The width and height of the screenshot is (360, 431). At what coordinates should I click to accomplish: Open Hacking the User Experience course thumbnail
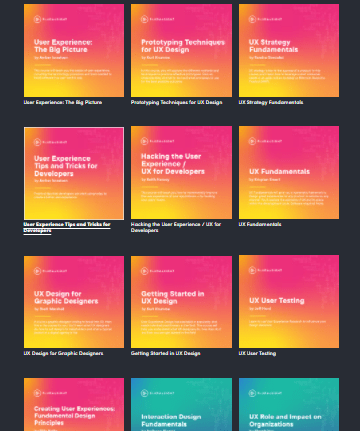tap(181, 172)
